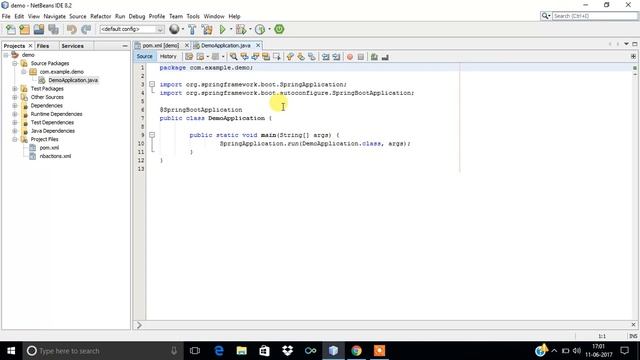Click the Clean and Build Project icon

[x=207, y=29]
